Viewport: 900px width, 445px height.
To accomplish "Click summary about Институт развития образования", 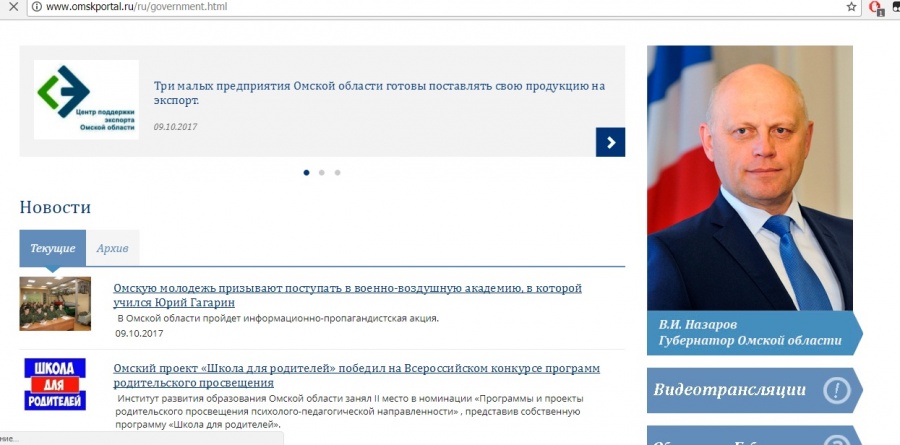I will click(x=349, y=412).
